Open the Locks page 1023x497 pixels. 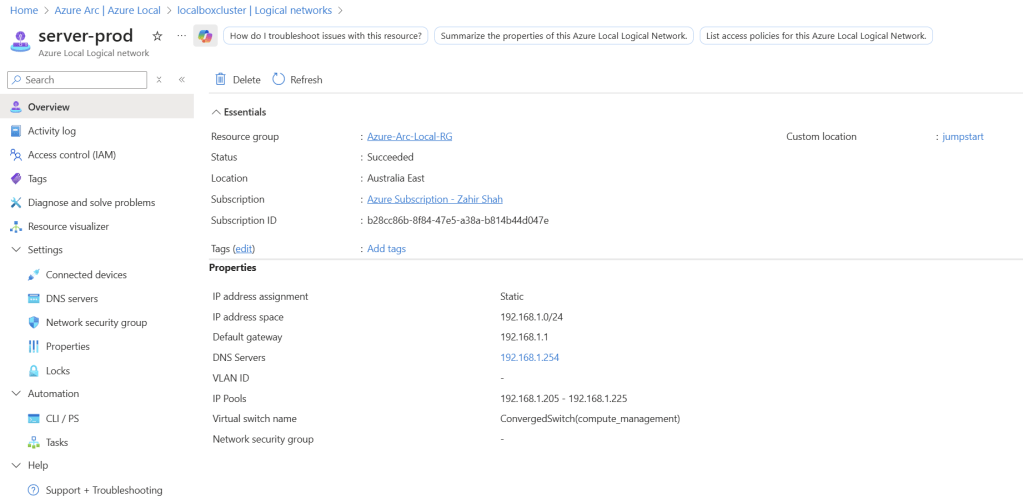pos(58,371)
